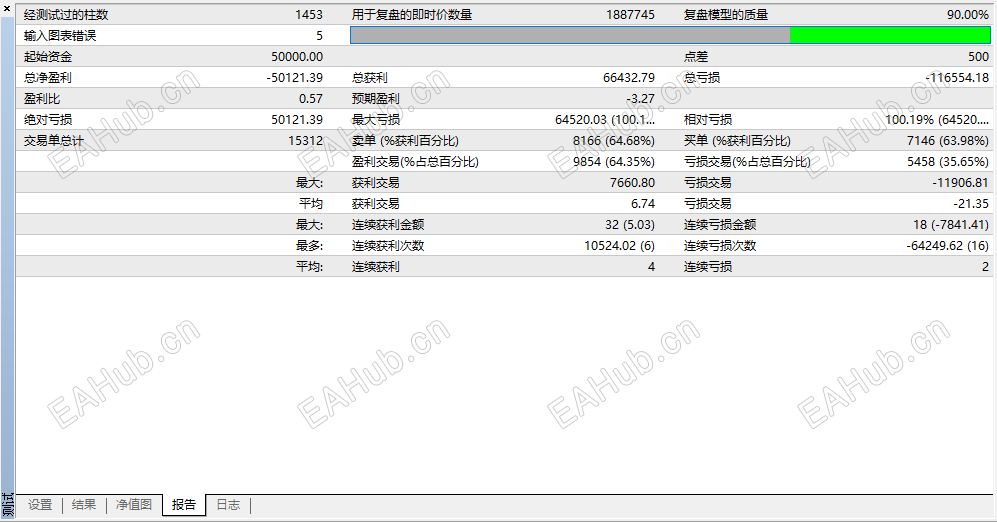This screenshot has height=523, width=997.
Task: Select the consecutive losses value 18 (-7841.41)
Action: tap(951, 224)
